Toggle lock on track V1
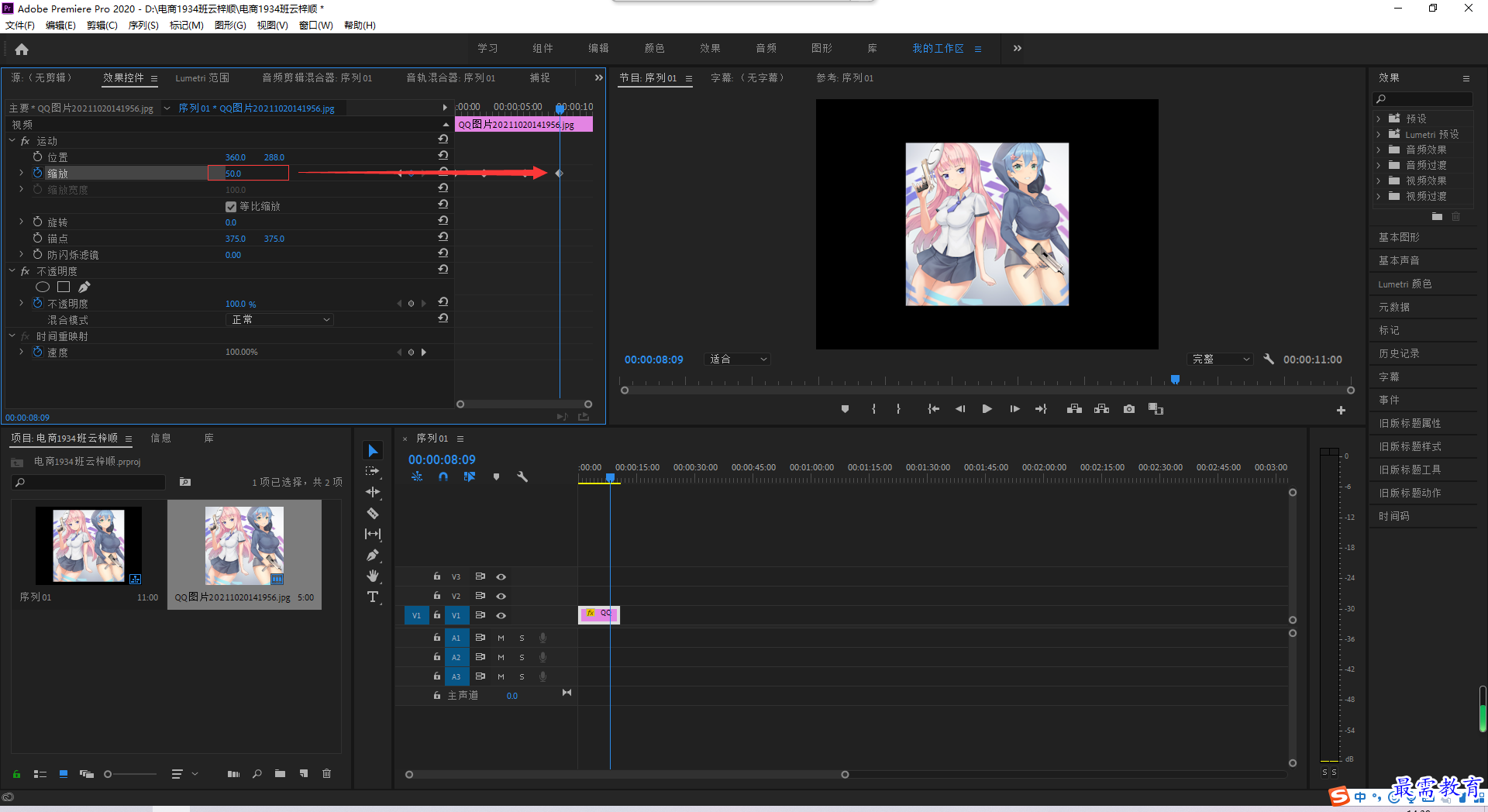The width and height of the screenshot is (1488, 812). [437, 614]
